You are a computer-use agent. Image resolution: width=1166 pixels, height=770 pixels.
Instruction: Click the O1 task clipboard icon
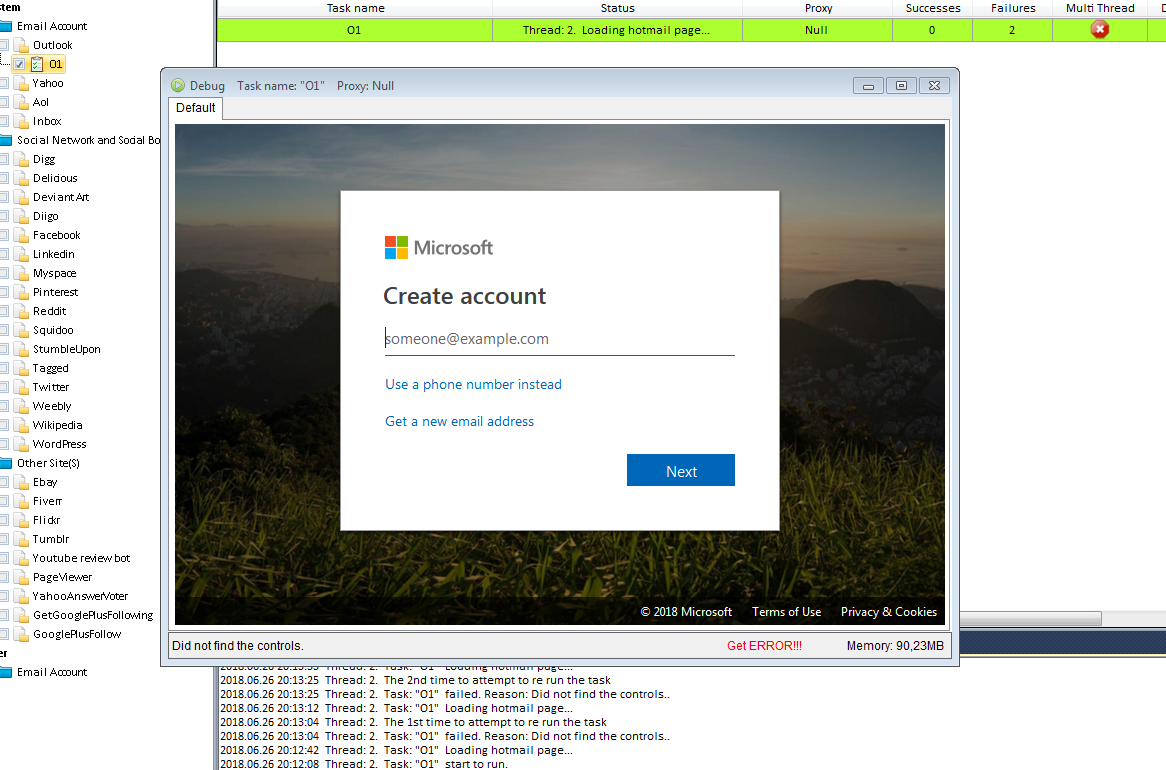click(x=37, y=64)
